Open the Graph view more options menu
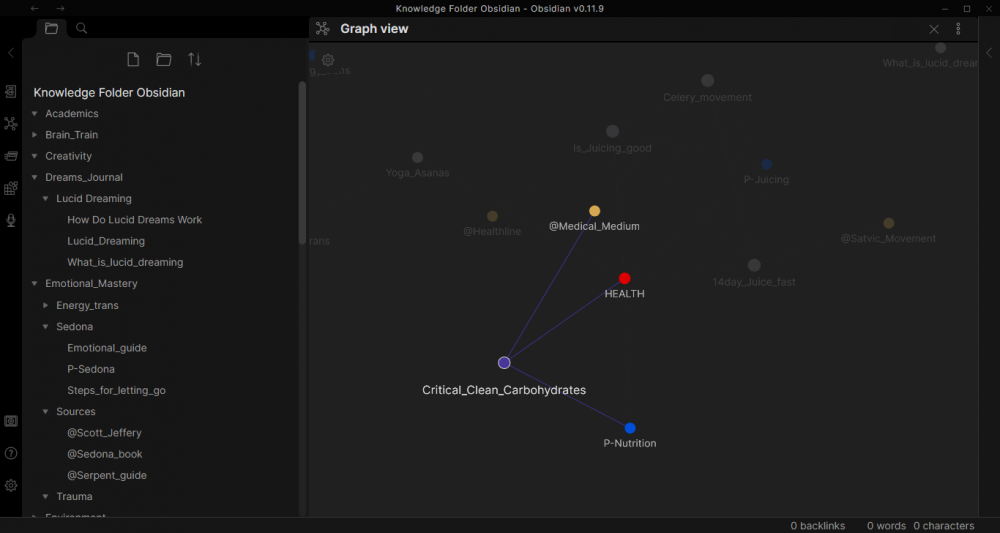The height and width of the screenshot is (533, 1000). 958,29
